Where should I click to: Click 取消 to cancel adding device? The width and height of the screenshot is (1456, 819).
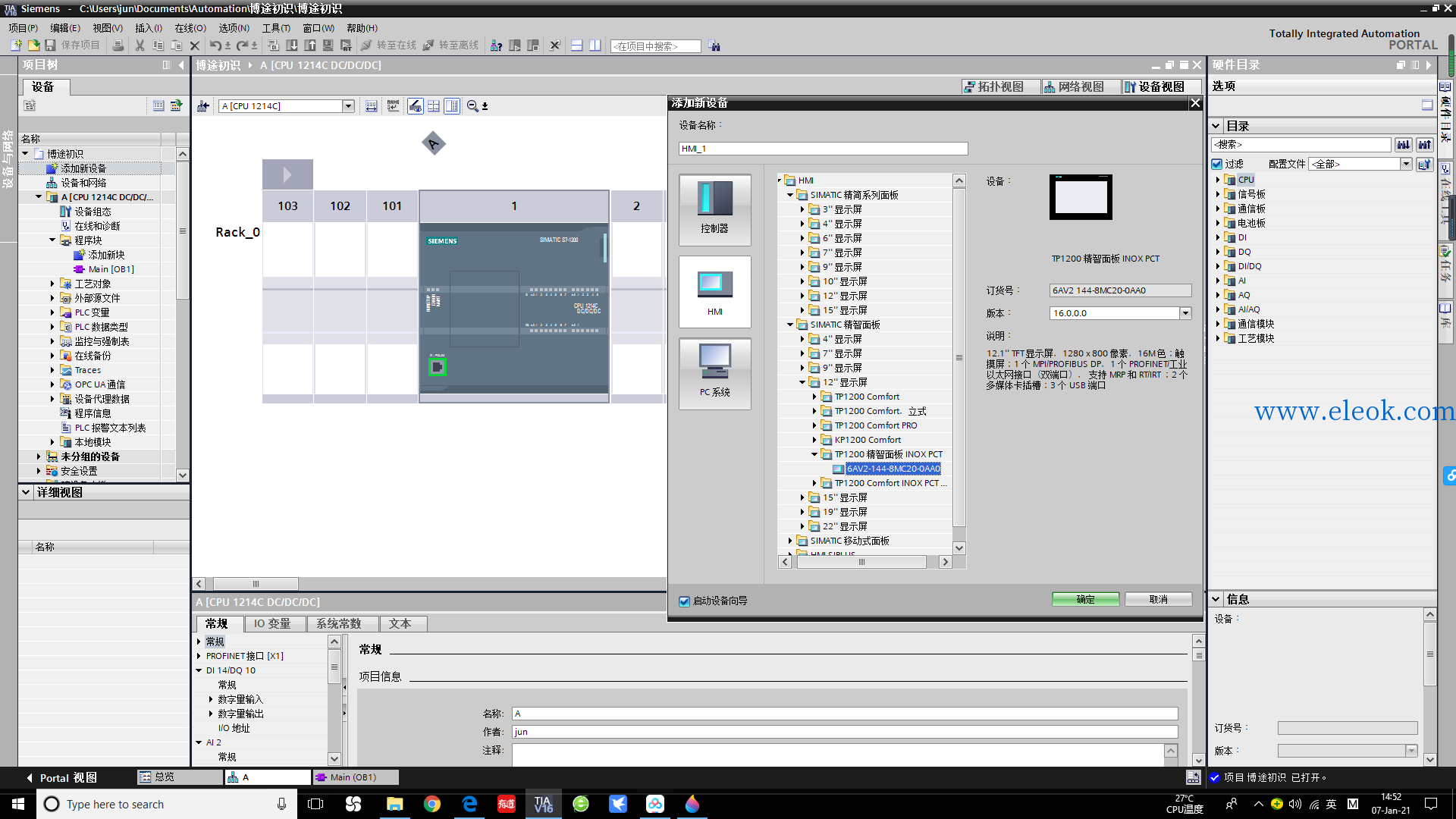tap(1158, 600)
